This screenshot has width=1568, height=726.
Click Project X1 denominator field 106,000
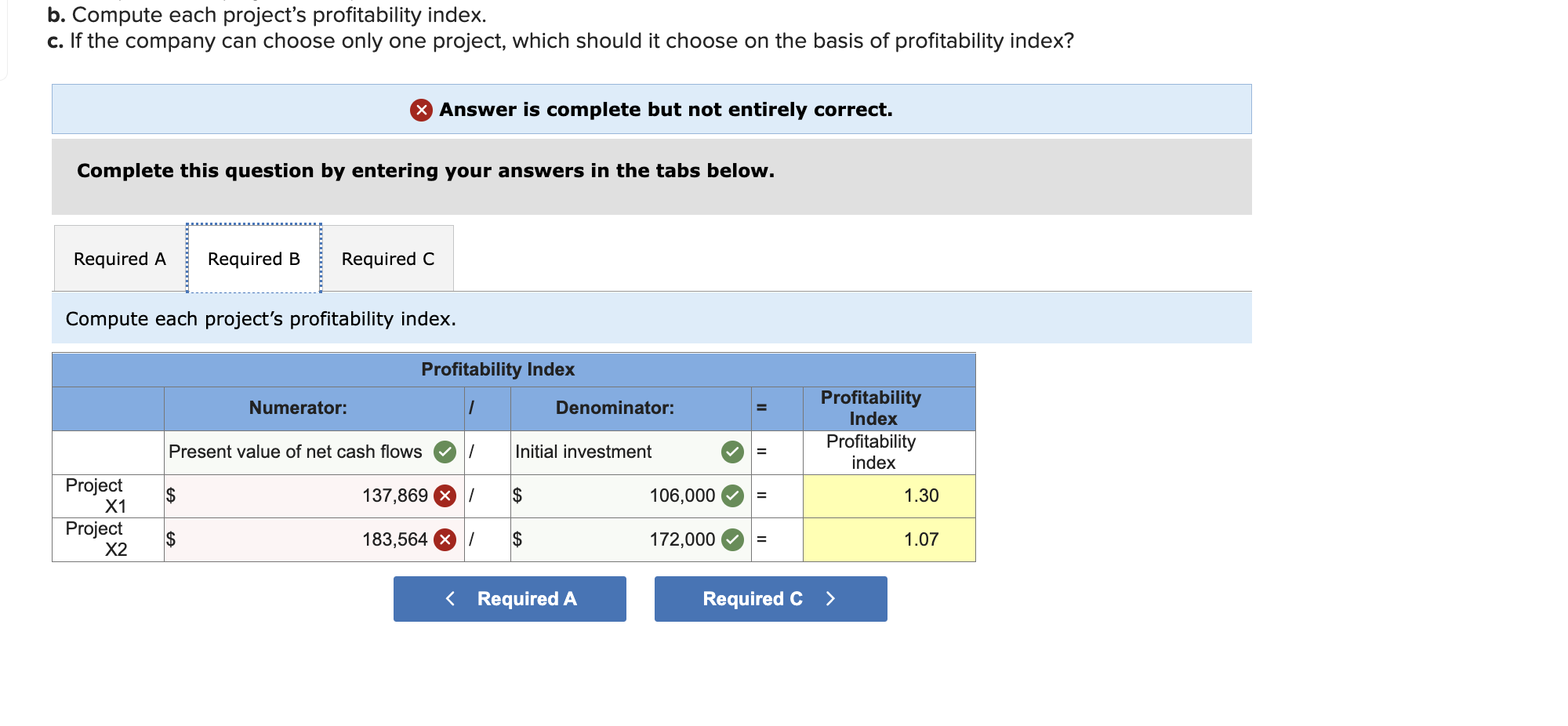[631, 496]
